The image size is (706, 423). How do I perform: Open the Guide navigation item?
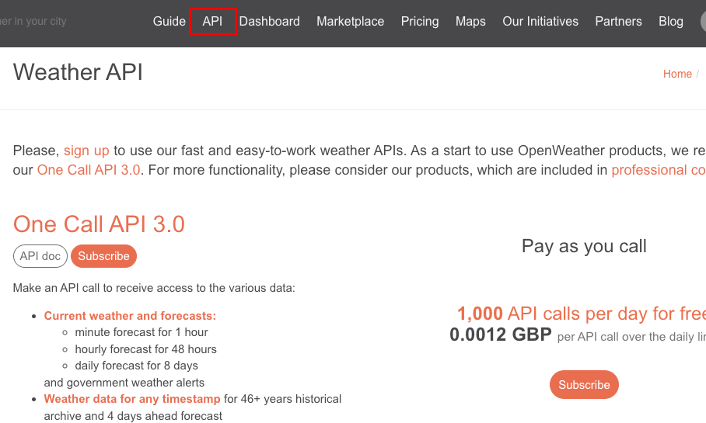[169, 21]
